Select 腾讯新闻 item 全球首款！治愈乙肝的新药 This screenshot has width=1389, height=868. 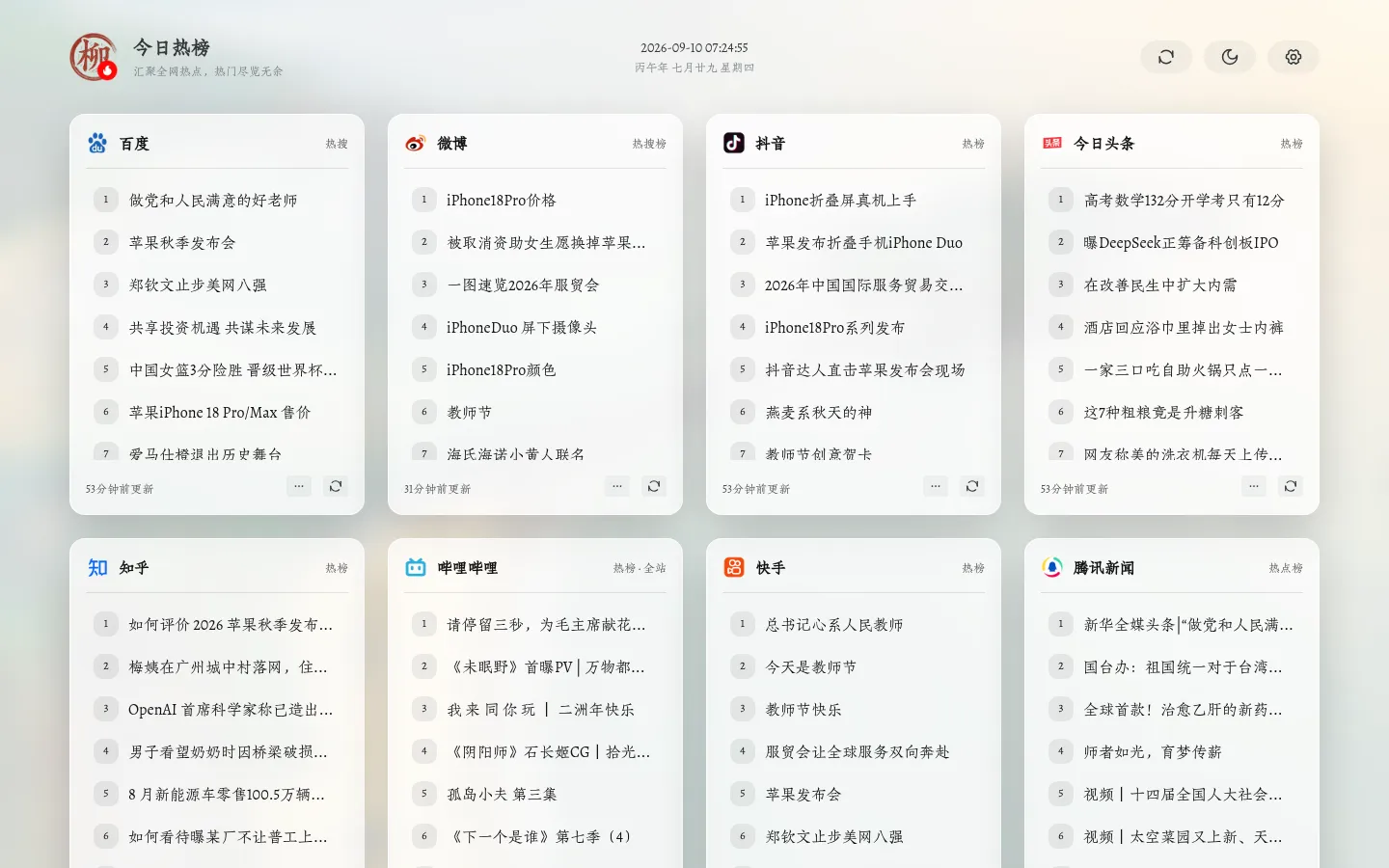pyautogui.click(x=1183, y=709)
